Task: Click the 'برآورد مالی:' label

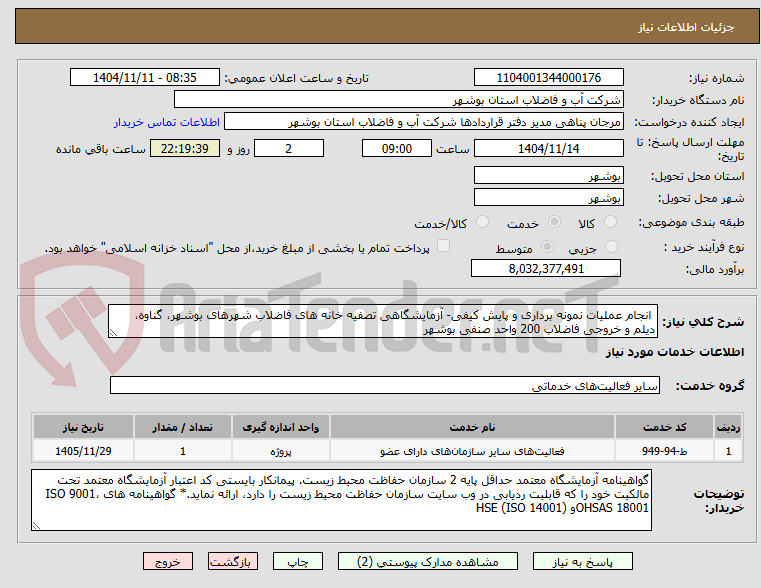Action: [714, 269]
